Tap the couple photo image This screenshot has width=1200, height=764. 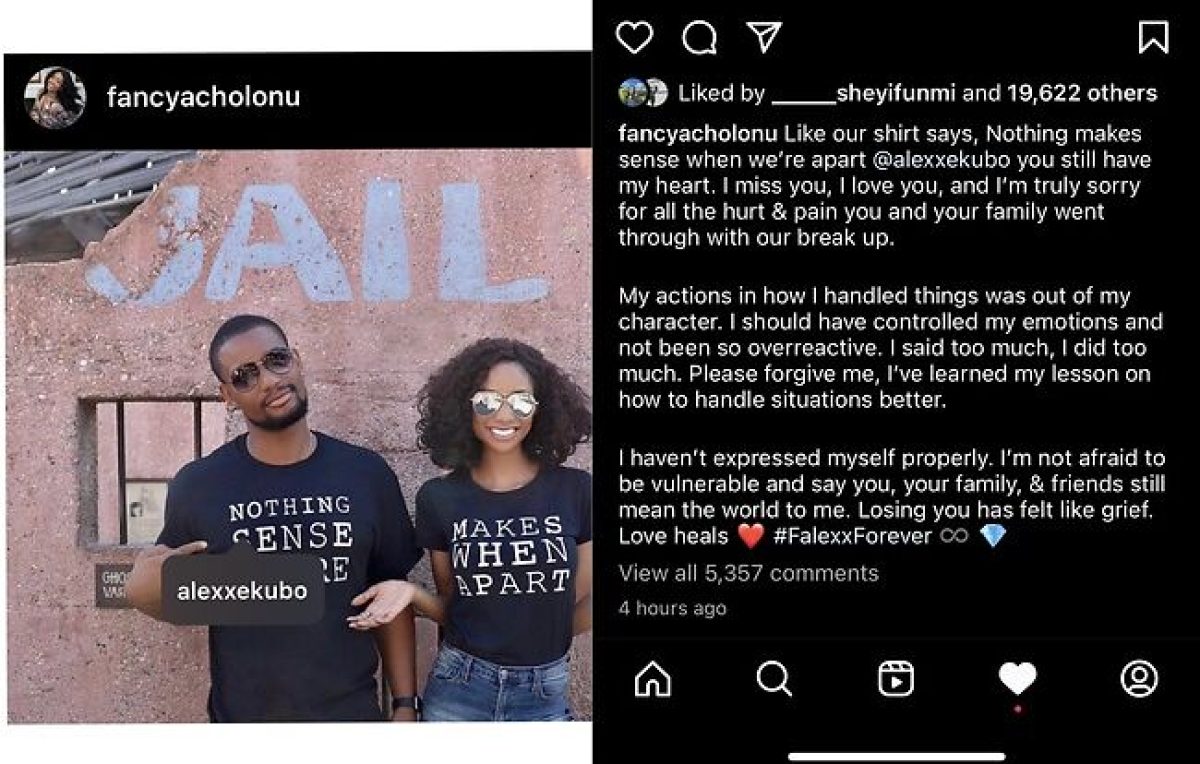click(297, 436)
